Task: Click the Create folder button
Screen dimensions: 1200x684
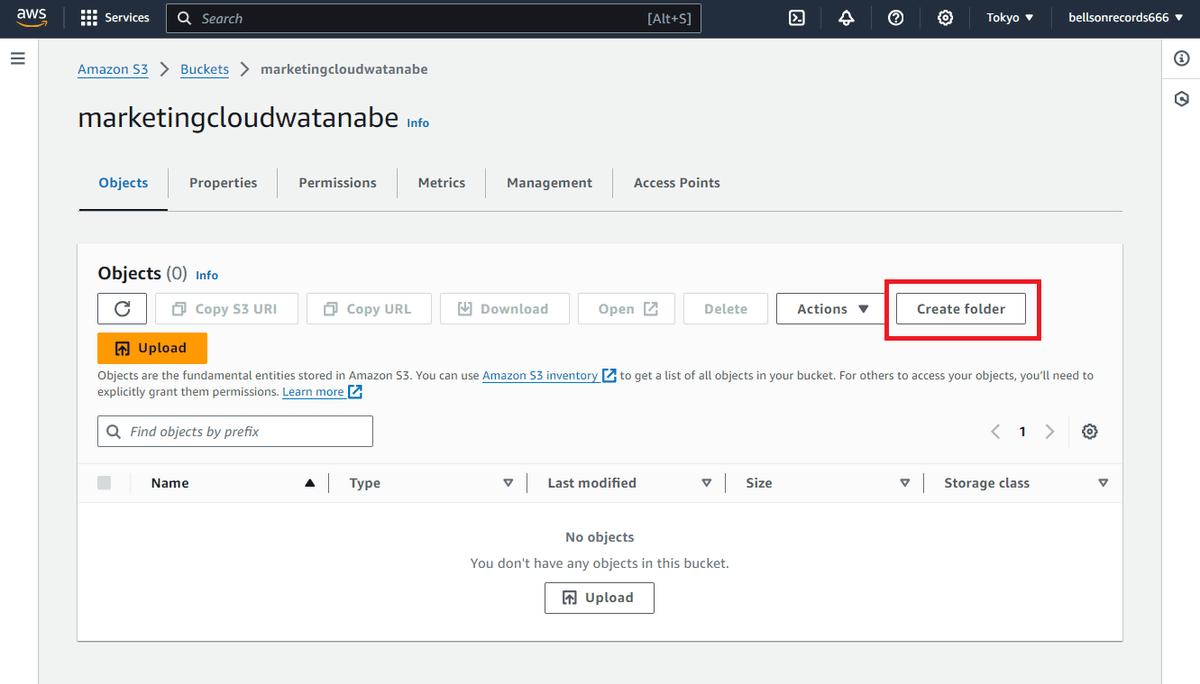Action: click(961, 309)
